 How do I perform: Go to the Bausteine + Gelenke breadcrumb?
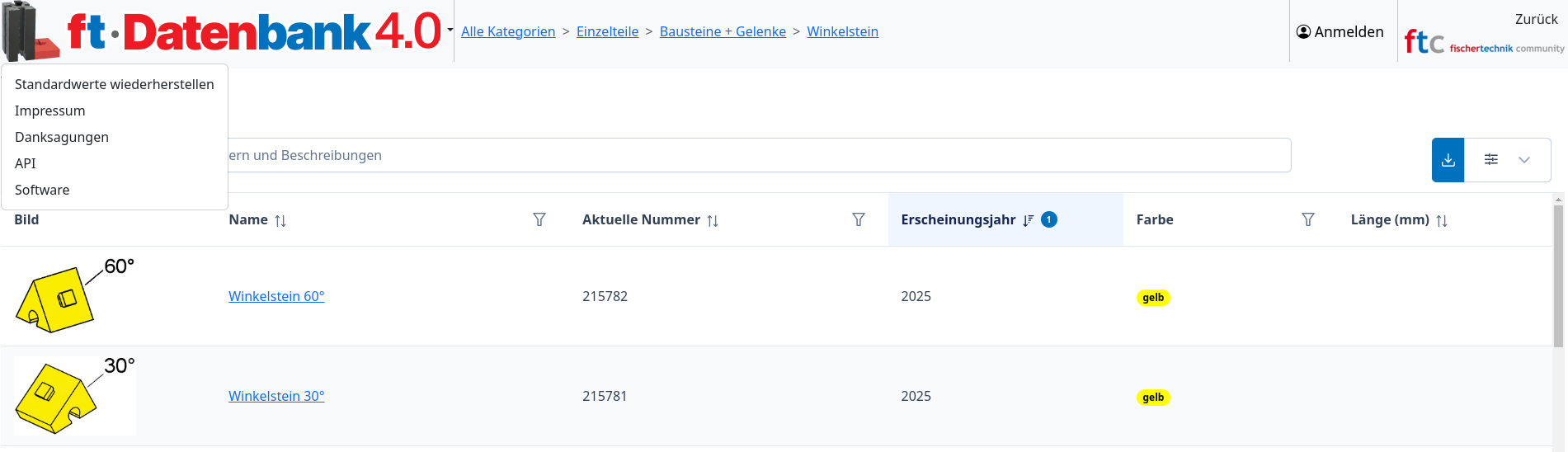pyautogui.click(x=723, y=31)
